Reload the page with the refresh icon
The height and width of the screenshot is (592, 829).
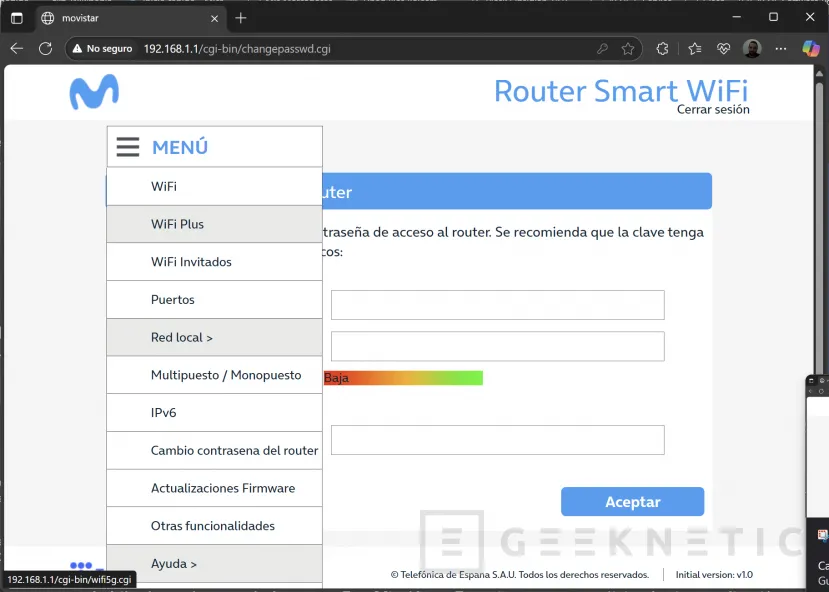click(45, 49)
